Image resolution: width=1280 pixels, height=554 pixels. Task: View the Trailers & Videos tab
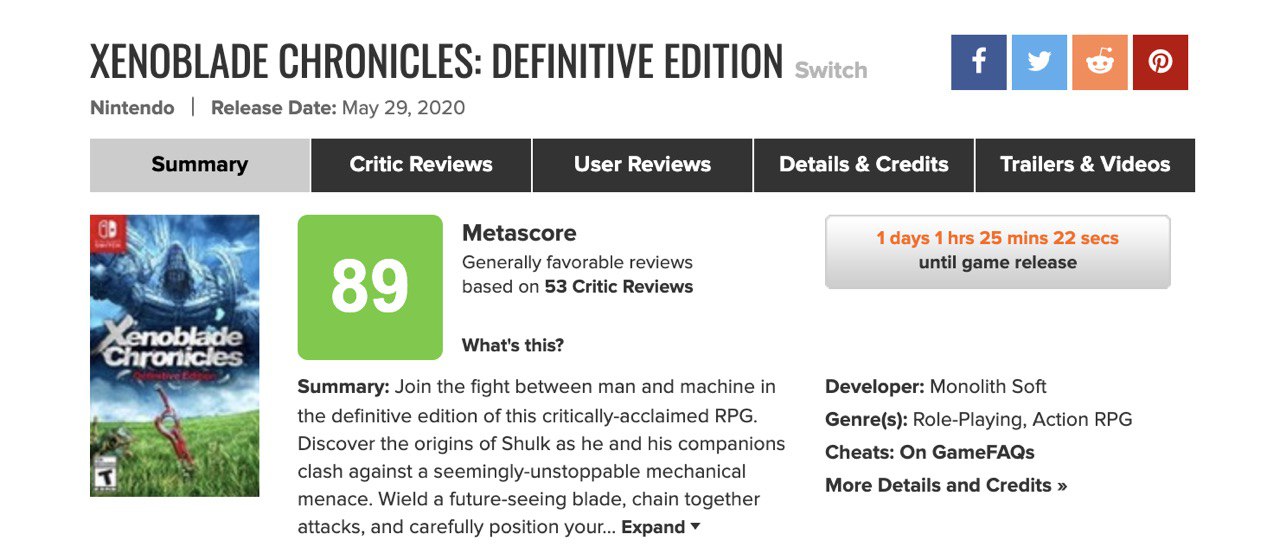1085,165
